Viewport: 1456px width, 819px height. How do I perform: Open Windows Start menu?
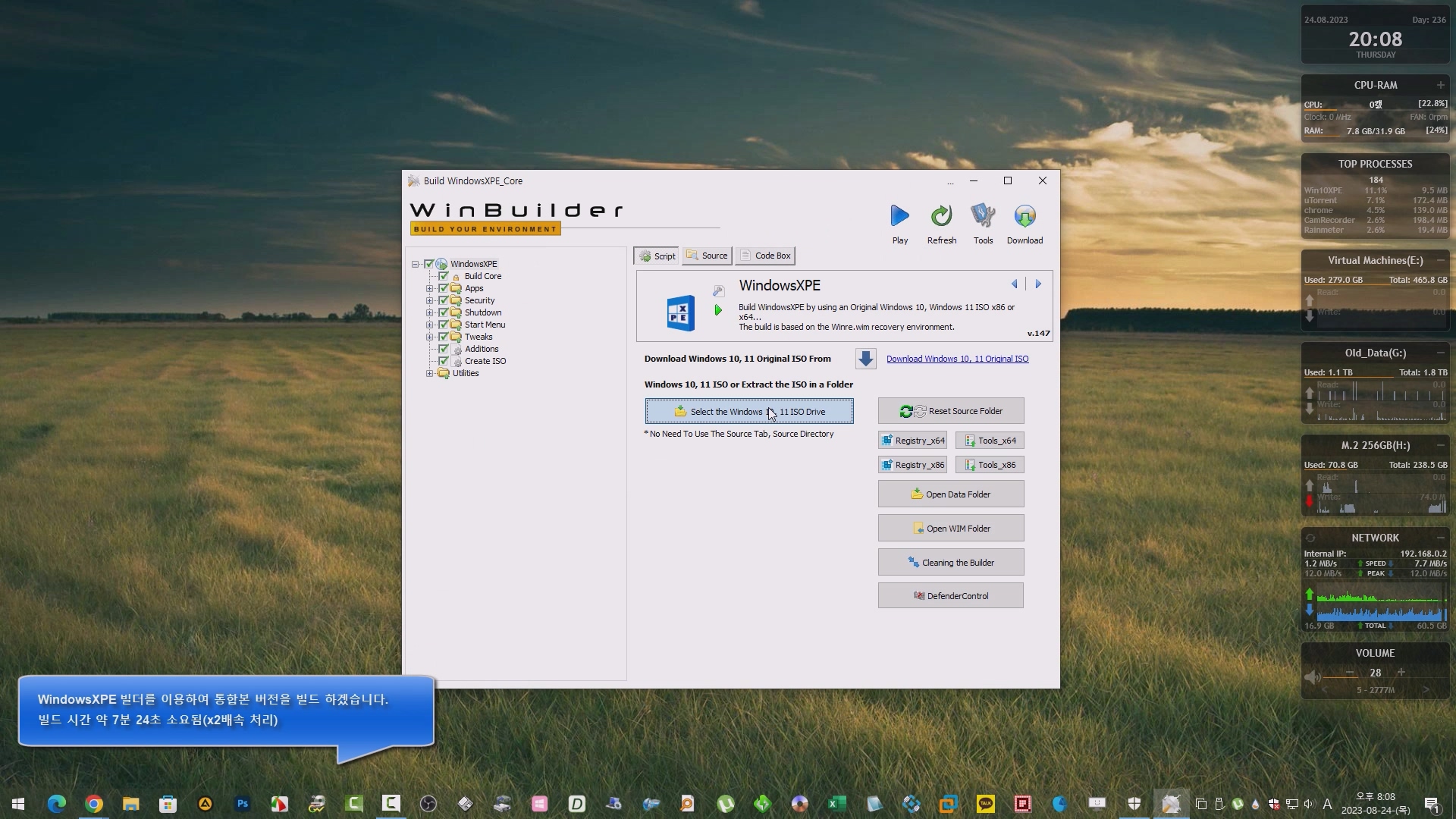click(x=18, y=804)
